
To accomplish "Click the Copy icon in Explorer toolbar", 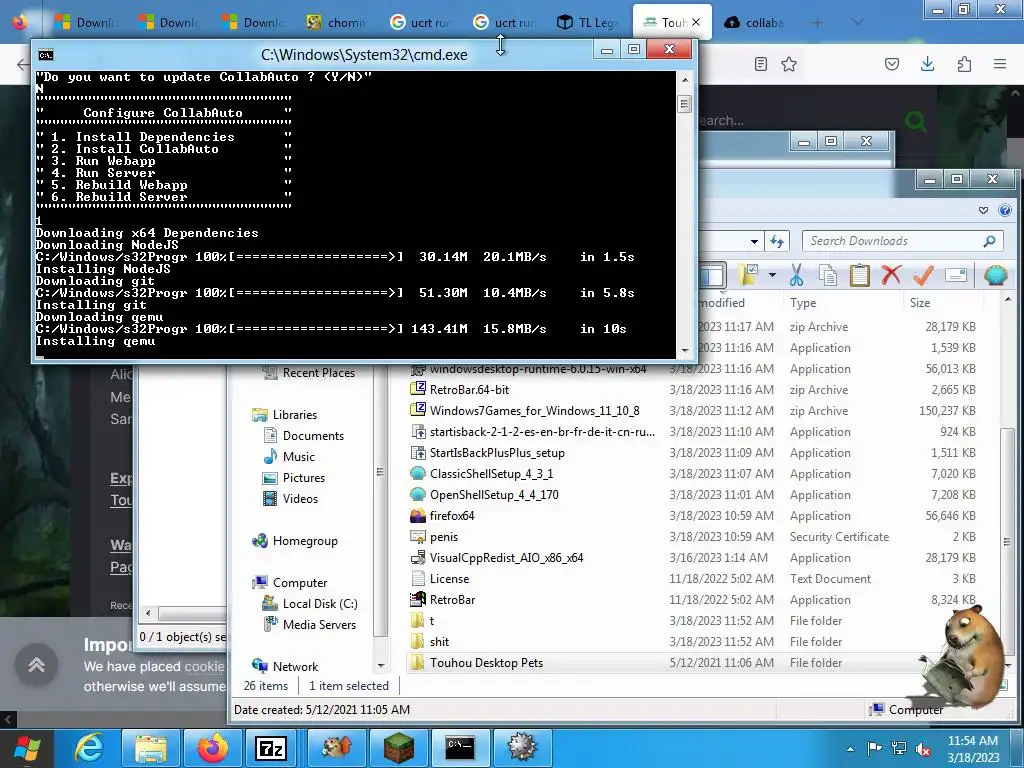I will tap(827, 275).
